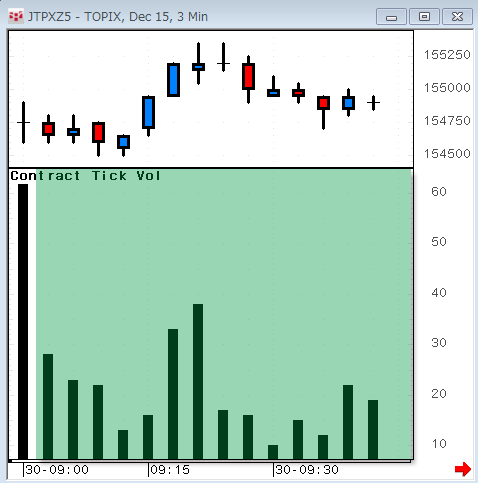Click the 60 volume scale label
Screen dimensions: 478x483
click(x=439, y=192)
